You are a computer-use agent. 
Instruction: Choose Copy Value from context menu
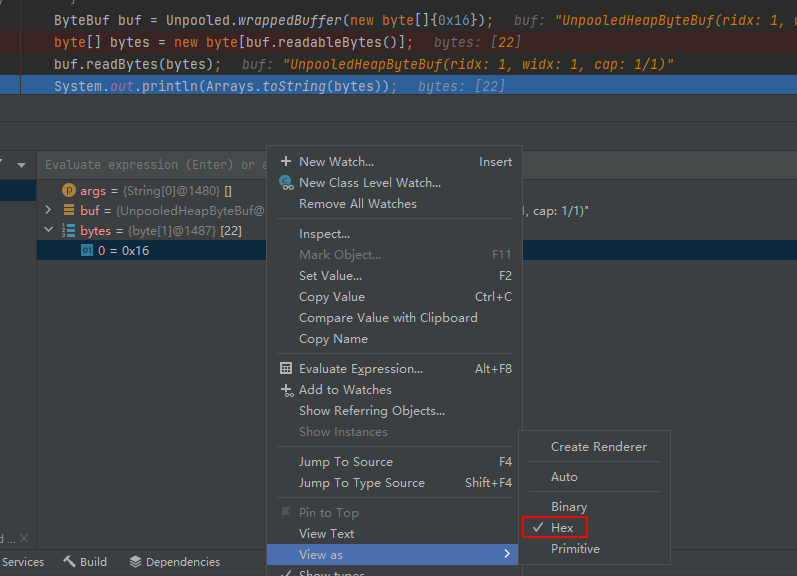332,296
